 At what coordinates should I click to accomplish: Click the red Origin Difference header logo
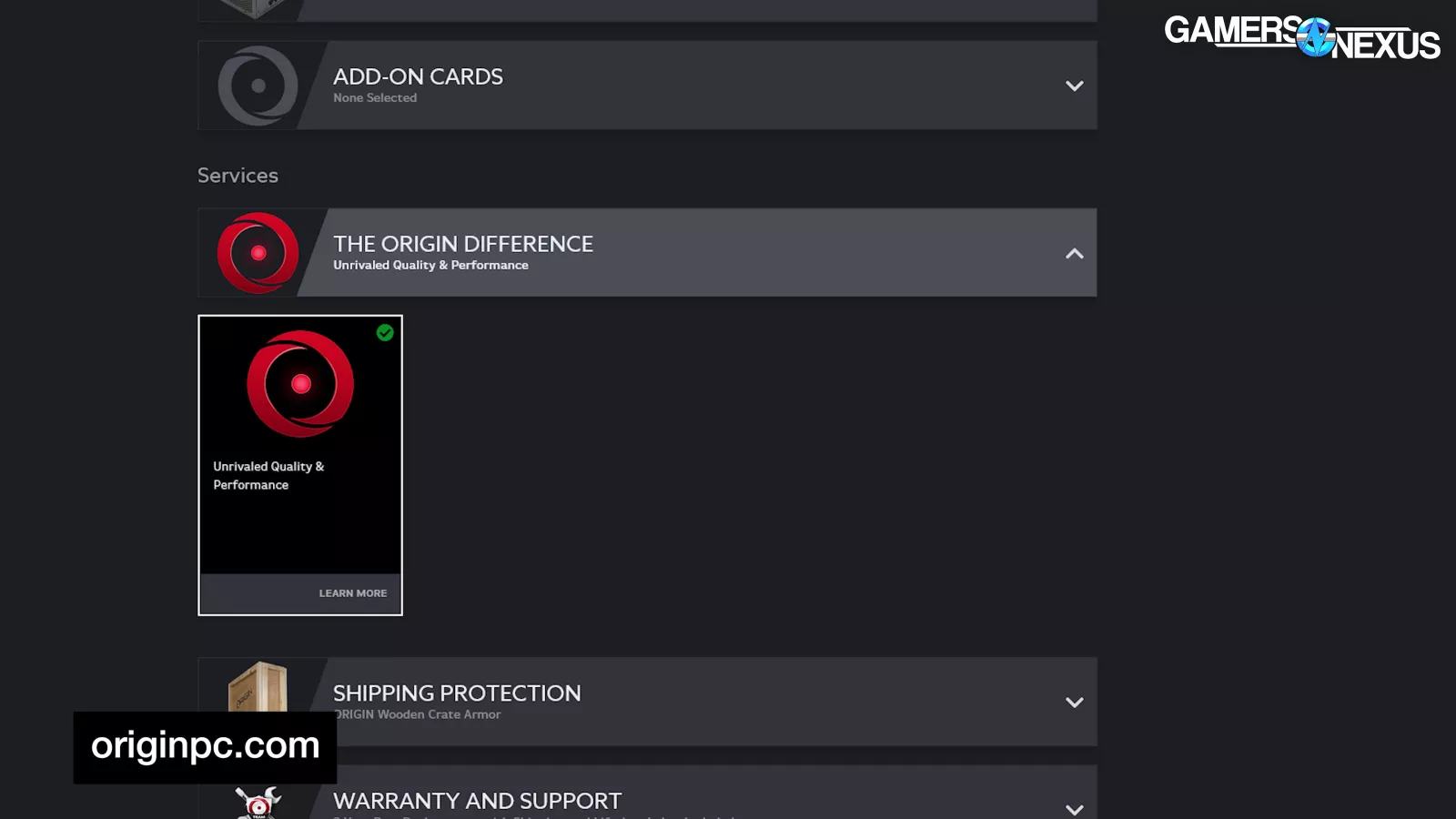click(x=258, y=253)
